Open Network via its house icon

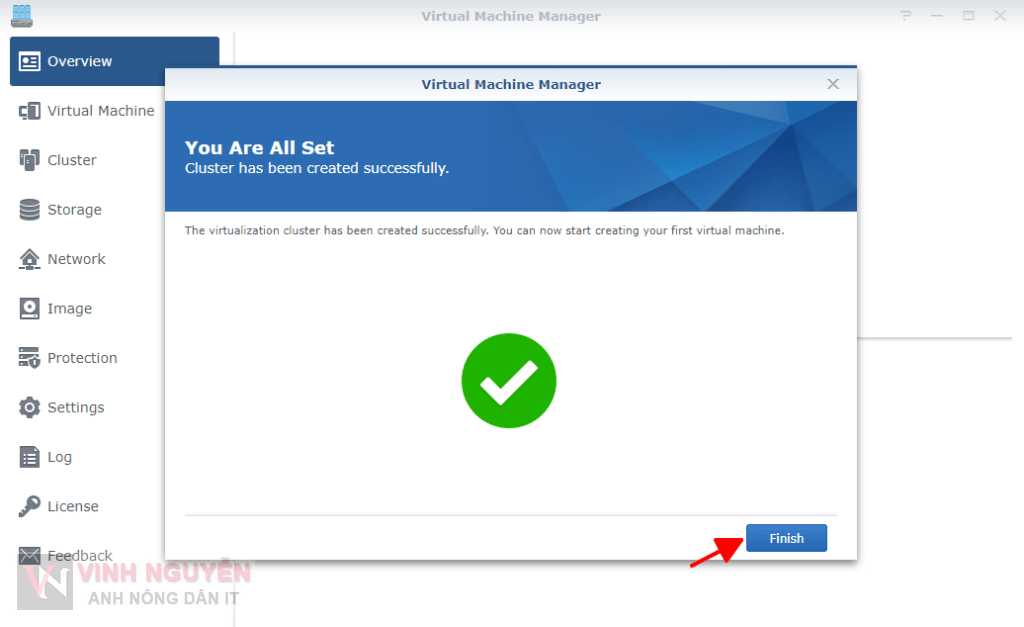pyautogui.click(x=30, y=259)
